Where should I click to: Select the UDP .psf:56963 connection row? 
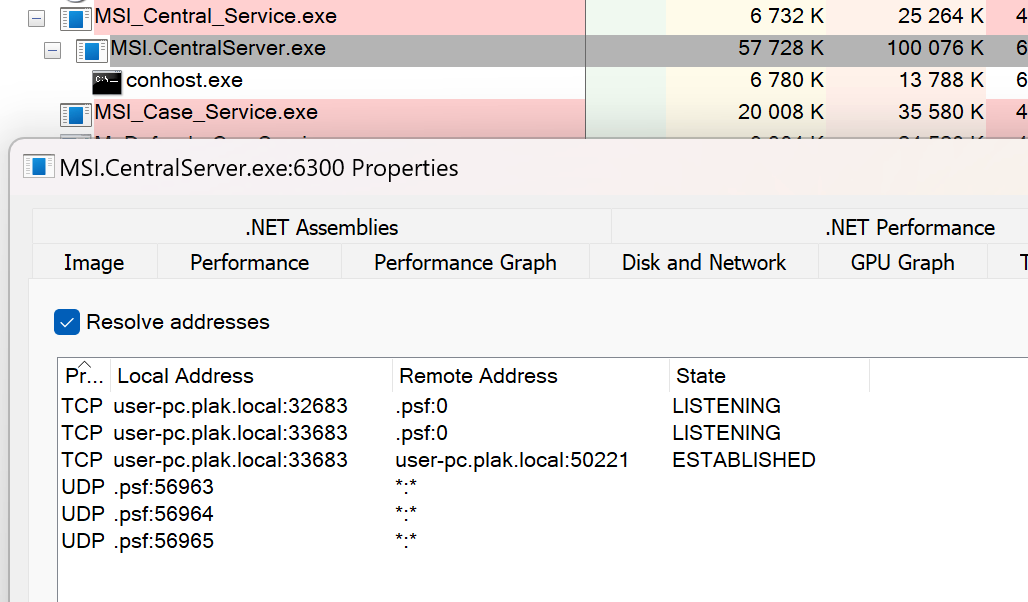pyautogui.click(x=138, y=487)
